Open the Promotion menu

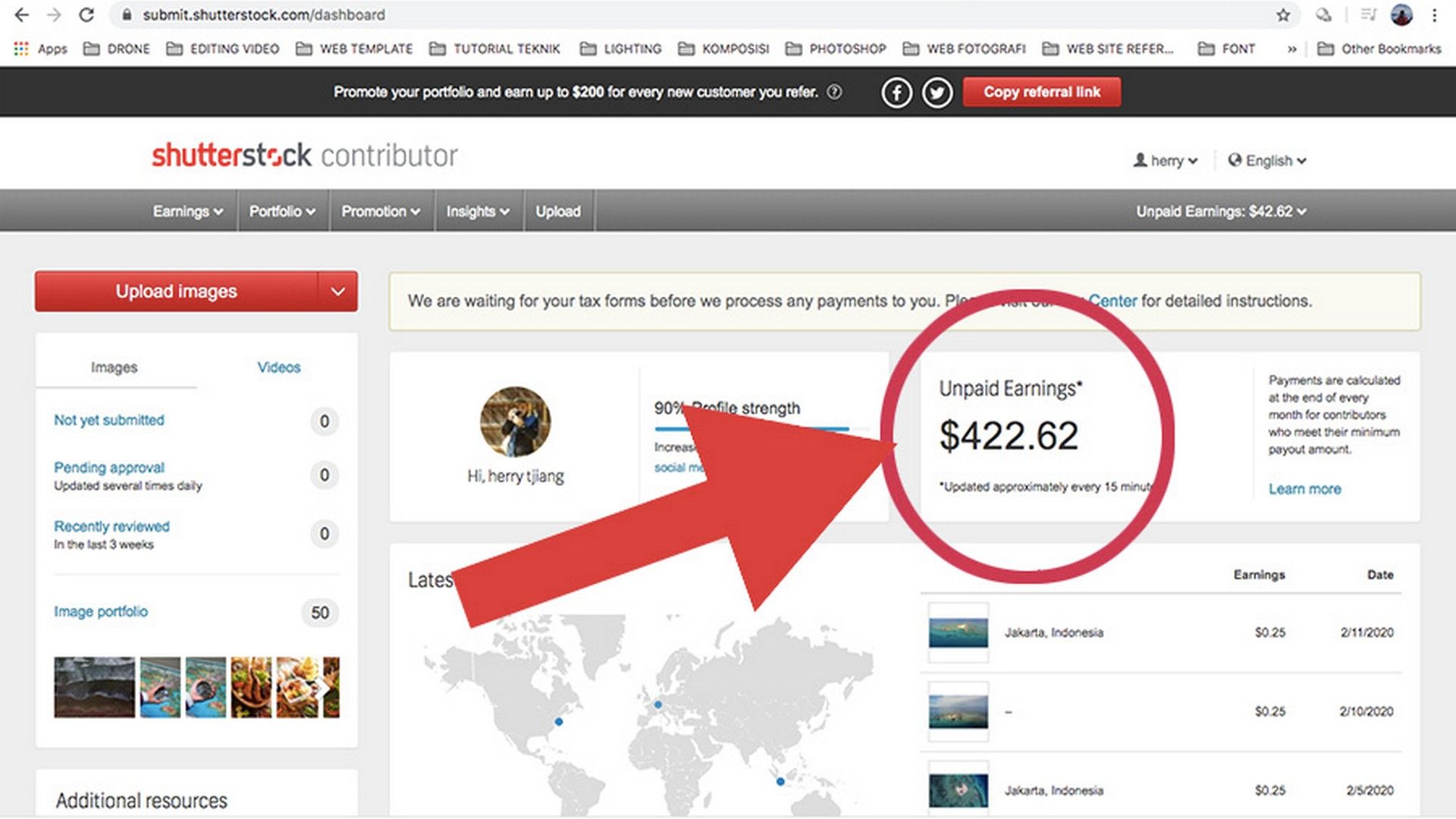point(381,212)
